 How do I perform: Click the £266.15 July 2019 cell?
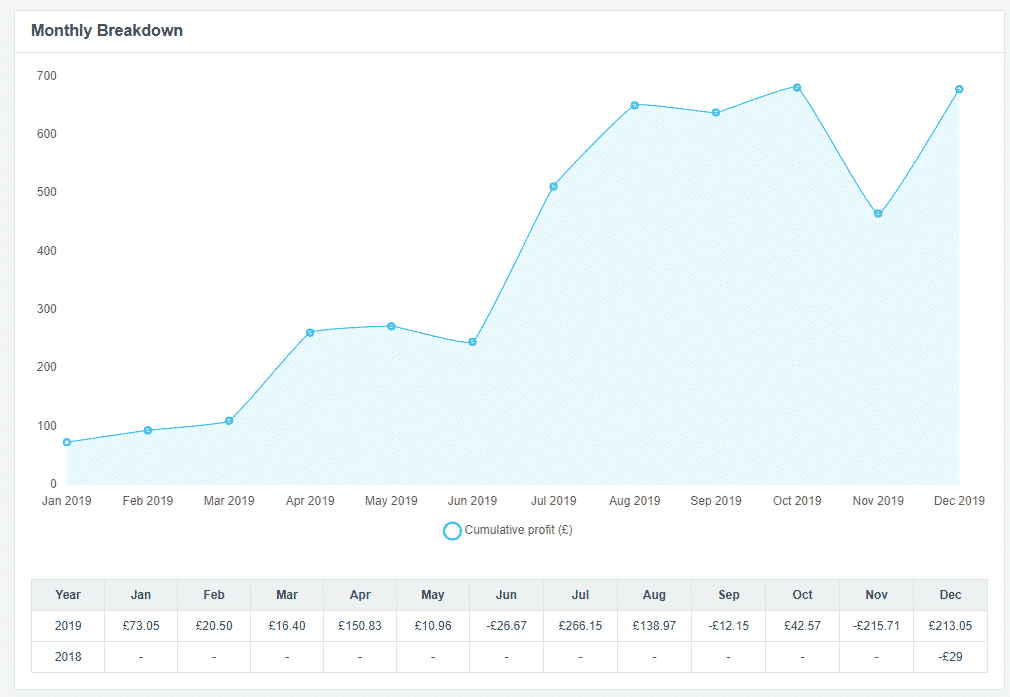(x=580, y=626)
